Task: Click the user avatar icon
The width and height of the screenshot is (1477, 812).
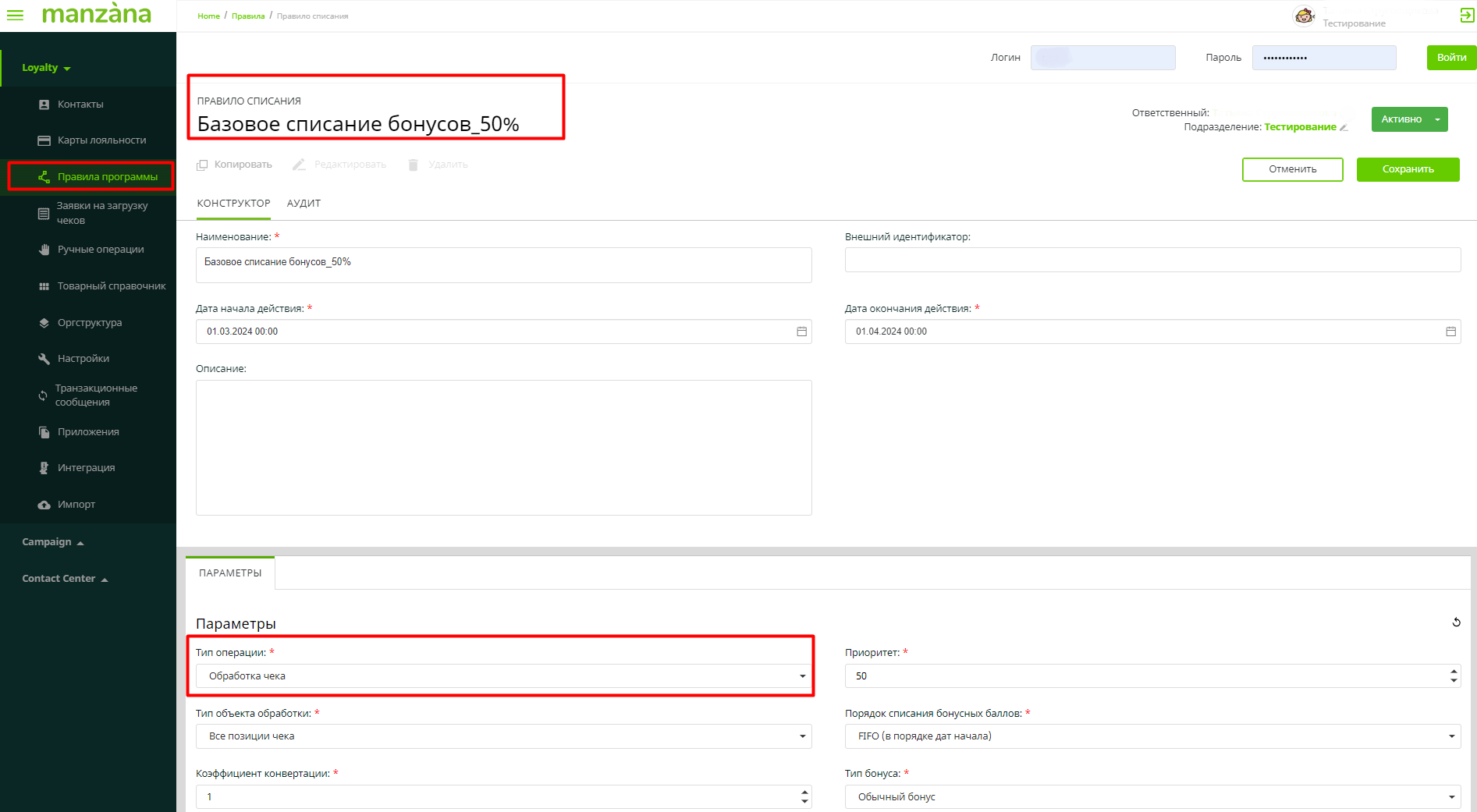Action: point(1304,16)
